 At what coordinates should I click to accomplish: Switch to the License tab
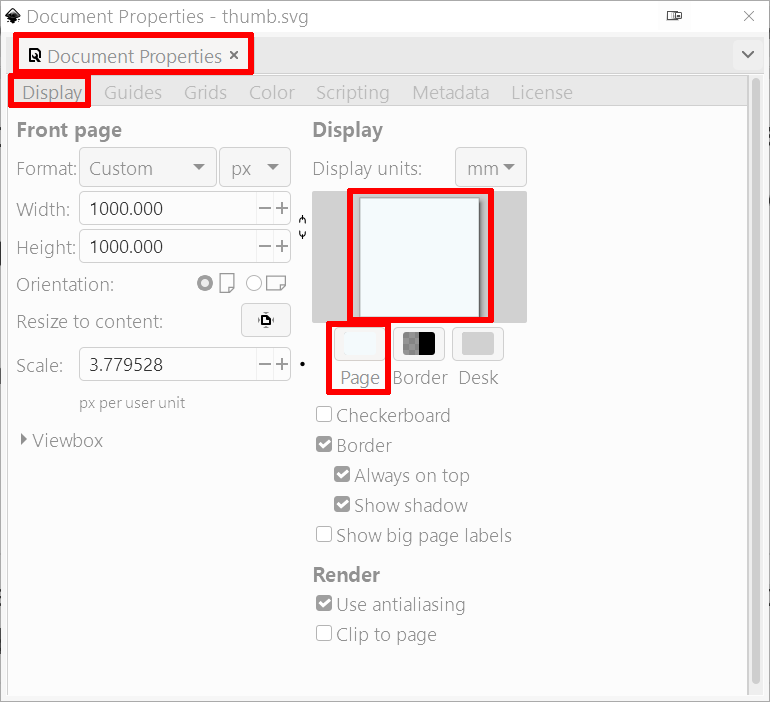(542, 92)
